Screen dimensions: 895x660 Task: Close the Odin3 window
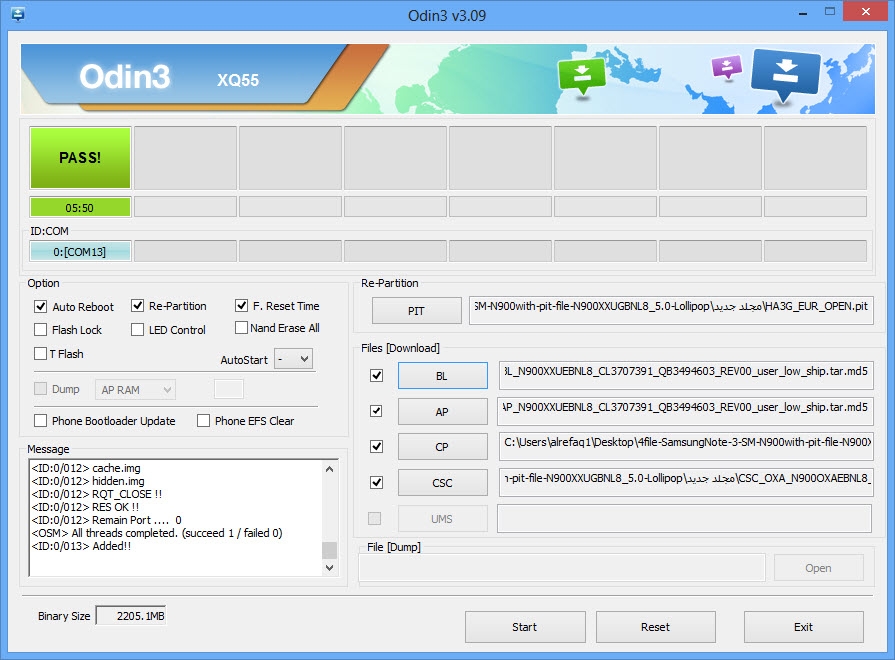click(x=866, y=11)
